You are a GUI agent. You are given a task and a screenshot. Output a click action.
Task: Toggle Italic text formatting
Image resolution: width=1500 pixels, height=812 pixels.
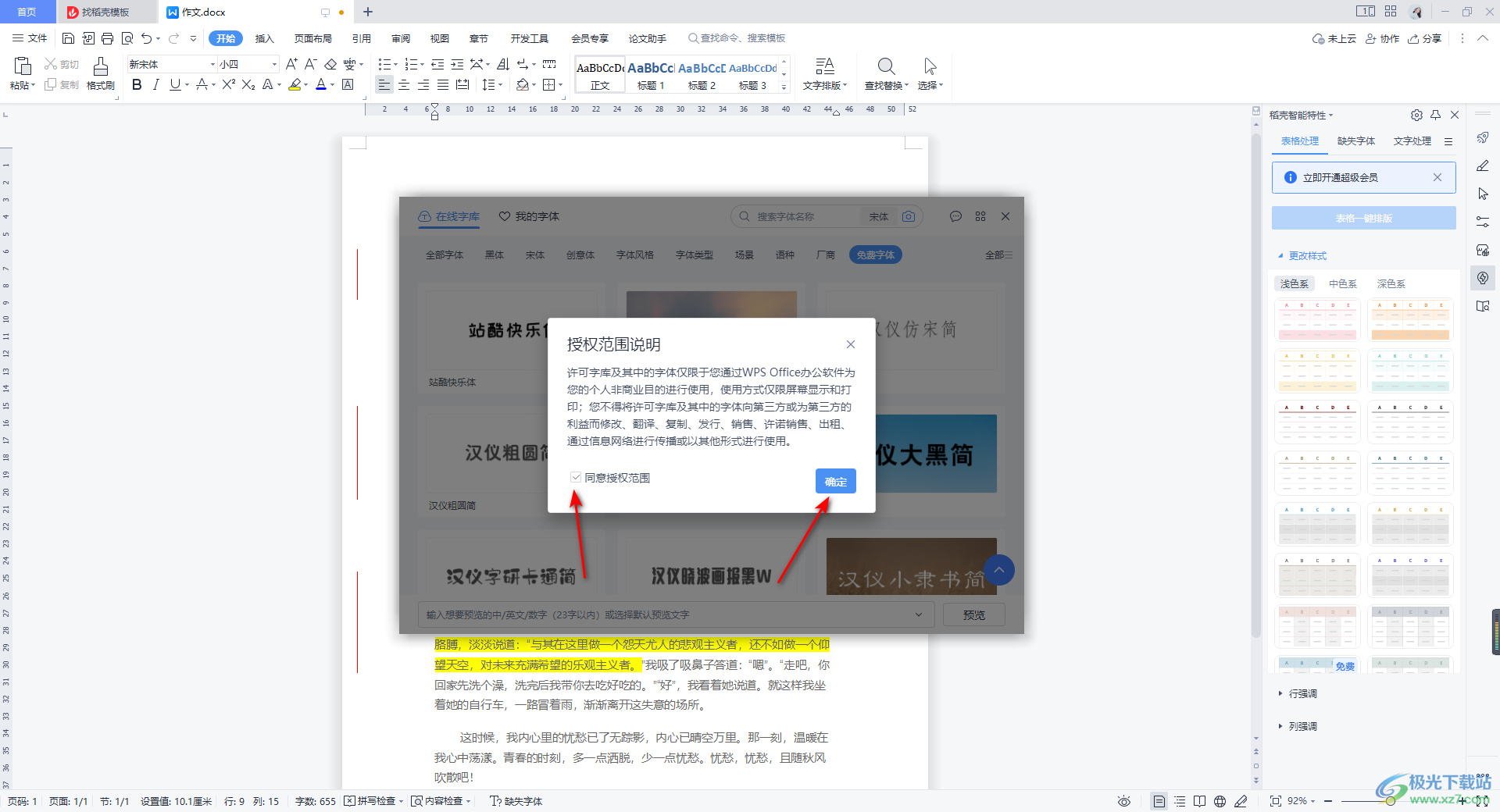(x=156, y=84)
